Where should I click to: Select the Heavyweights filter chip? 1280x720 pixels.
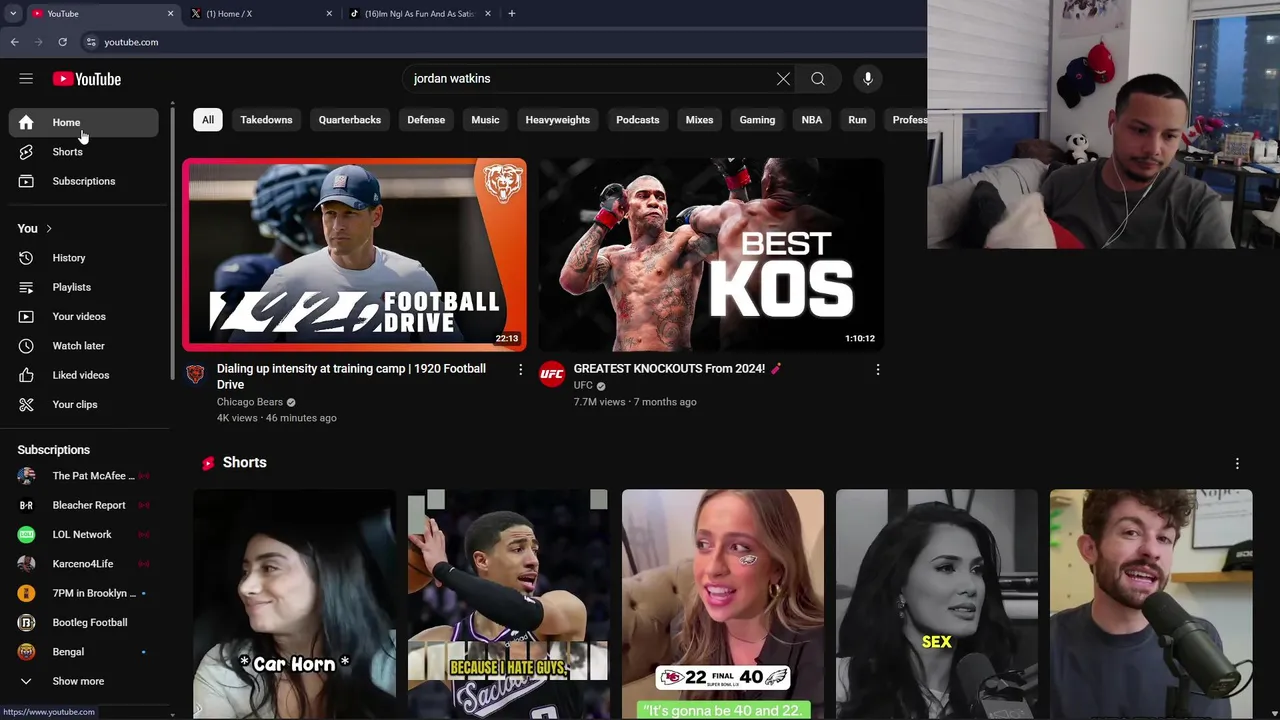tap(558, 120)
